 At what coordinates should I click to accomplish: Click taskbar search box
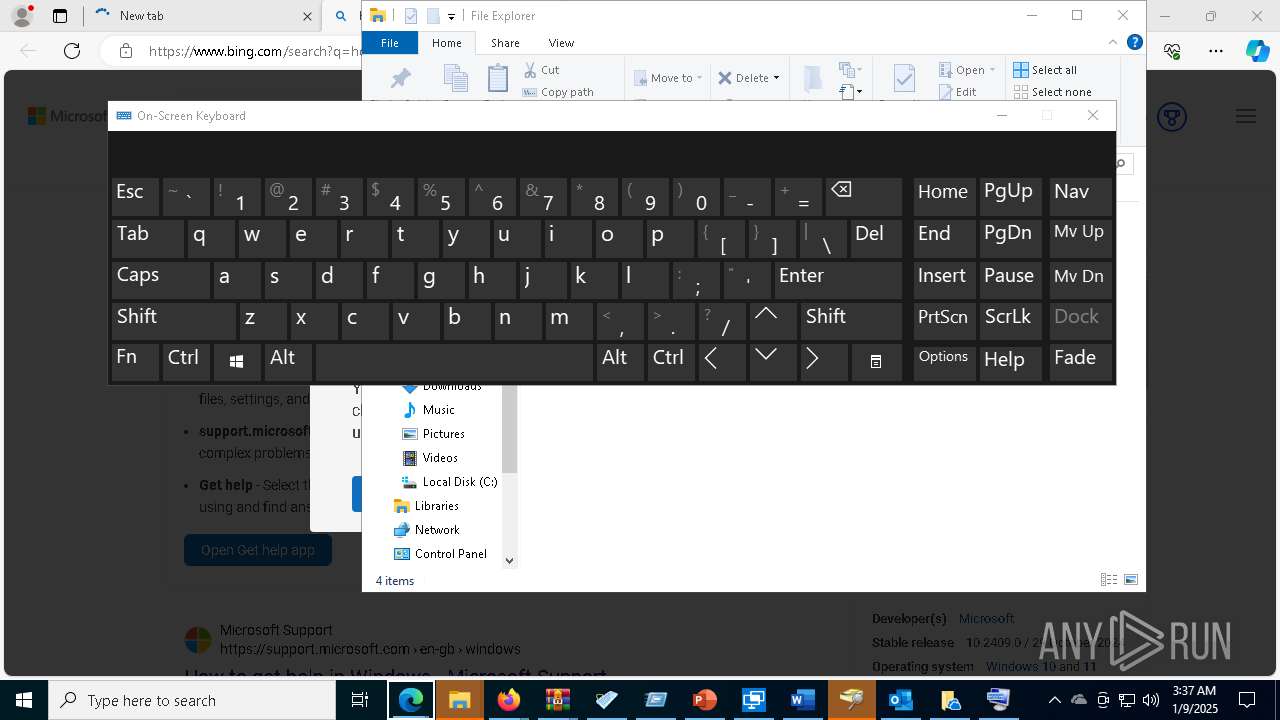(x=192, y=700)
